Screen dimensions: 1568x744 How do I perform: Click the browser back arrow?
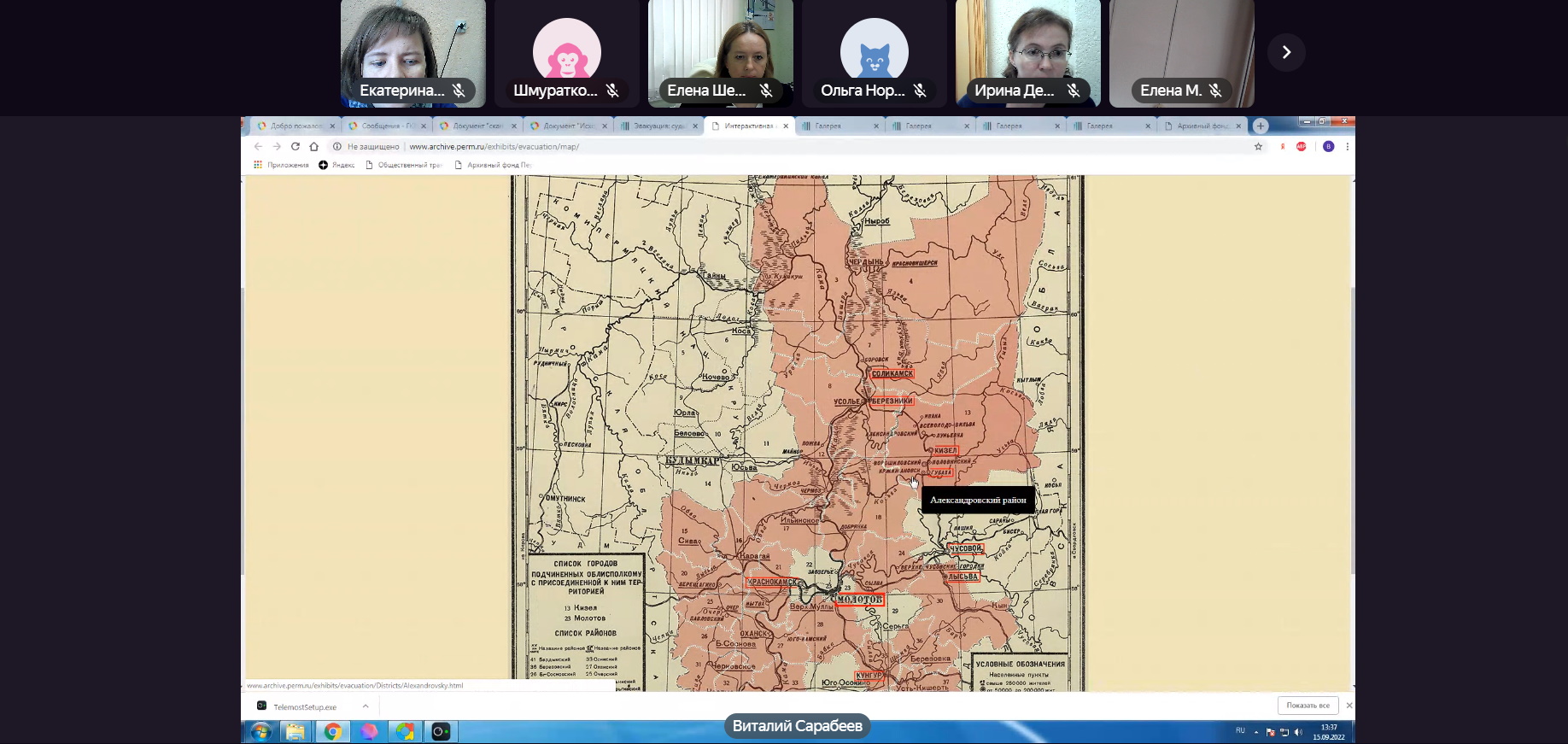point(258,147)
